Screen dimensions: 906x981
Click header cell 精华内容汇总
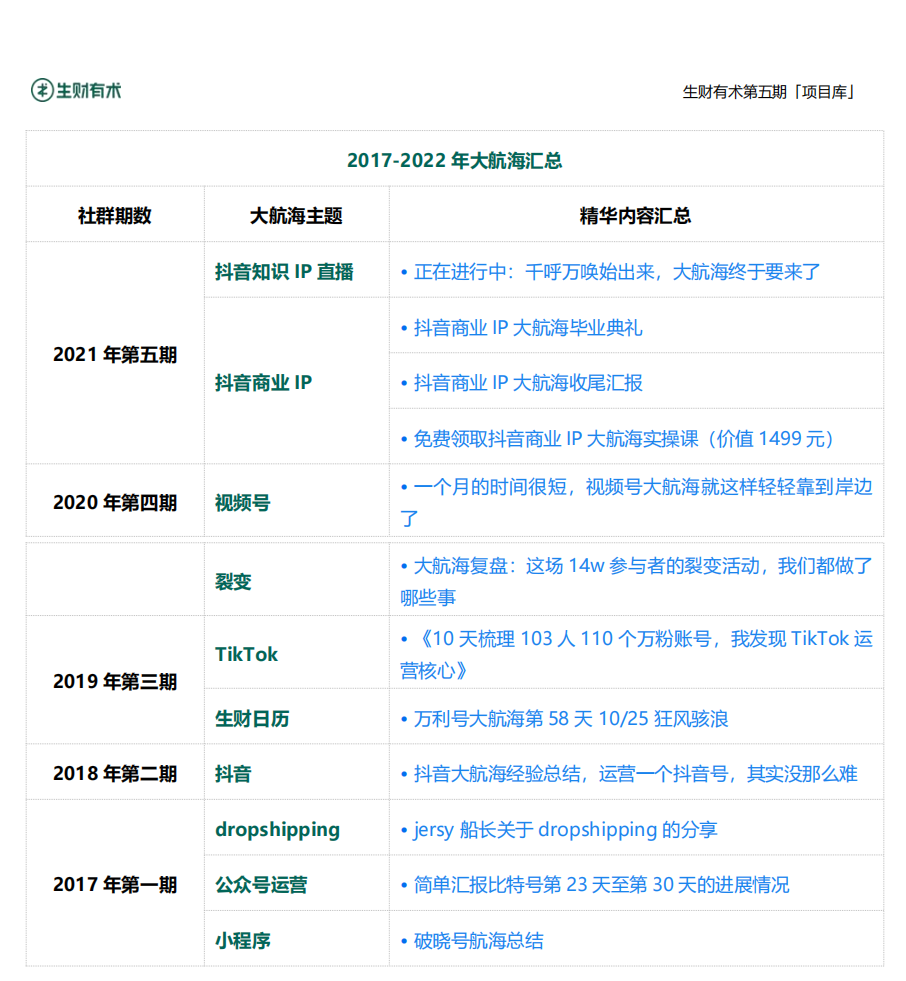[x=636, y=216]
